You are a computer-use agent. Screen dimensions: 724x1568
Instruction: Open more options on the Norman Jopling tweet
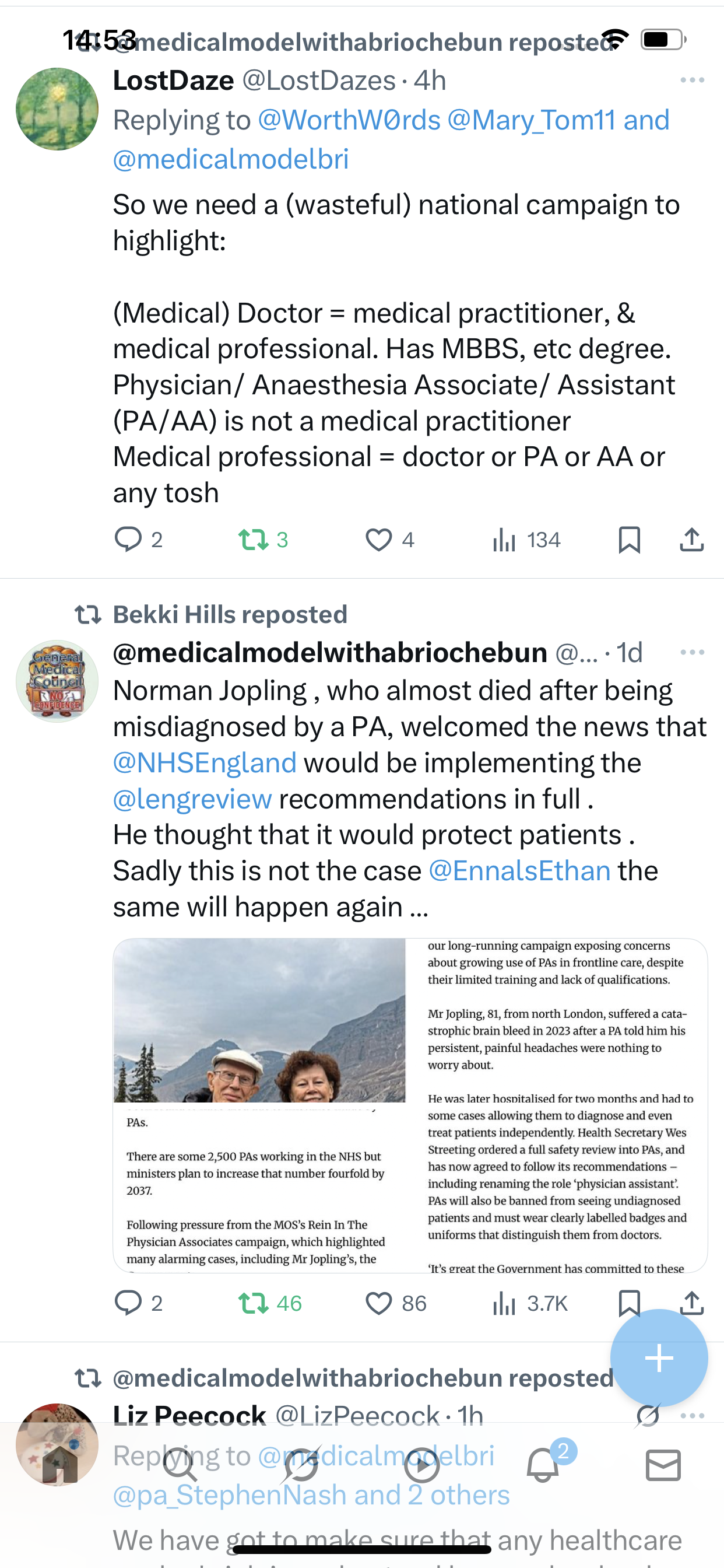point(692,653)
